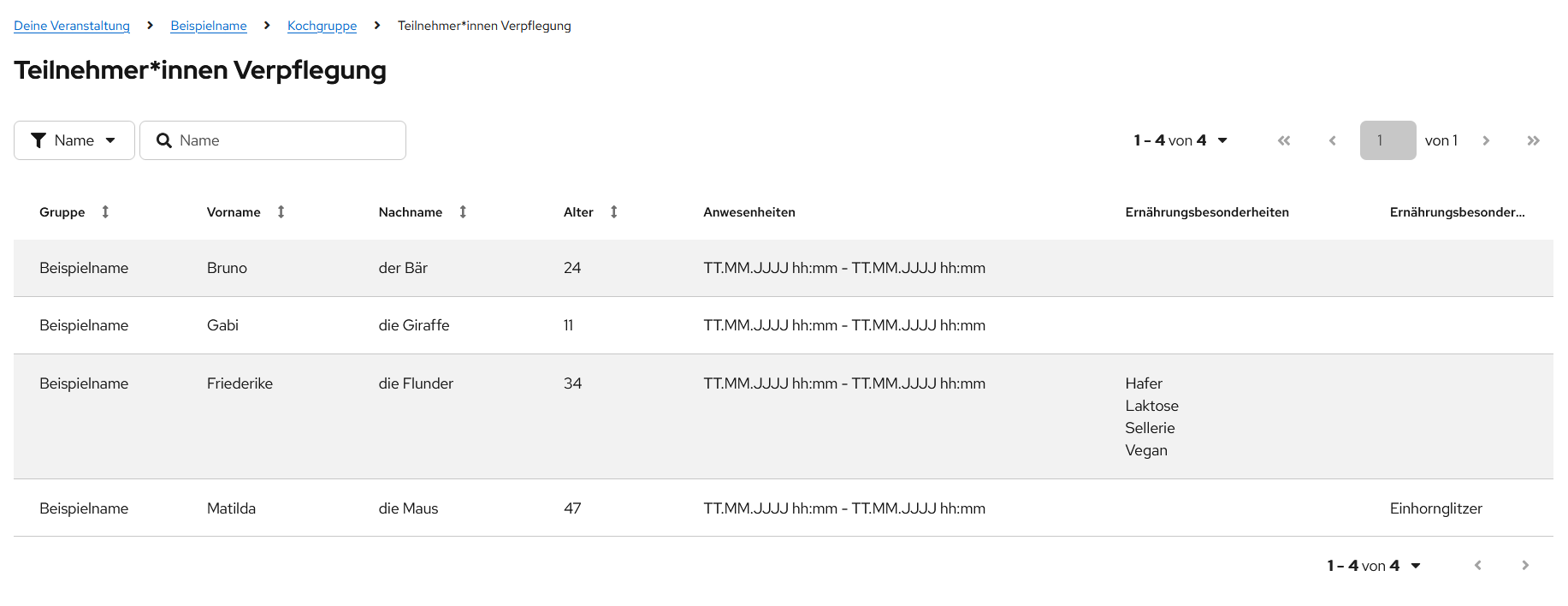
Task: Open the Name filter dropdown
Action: click(x=74, y=140)
